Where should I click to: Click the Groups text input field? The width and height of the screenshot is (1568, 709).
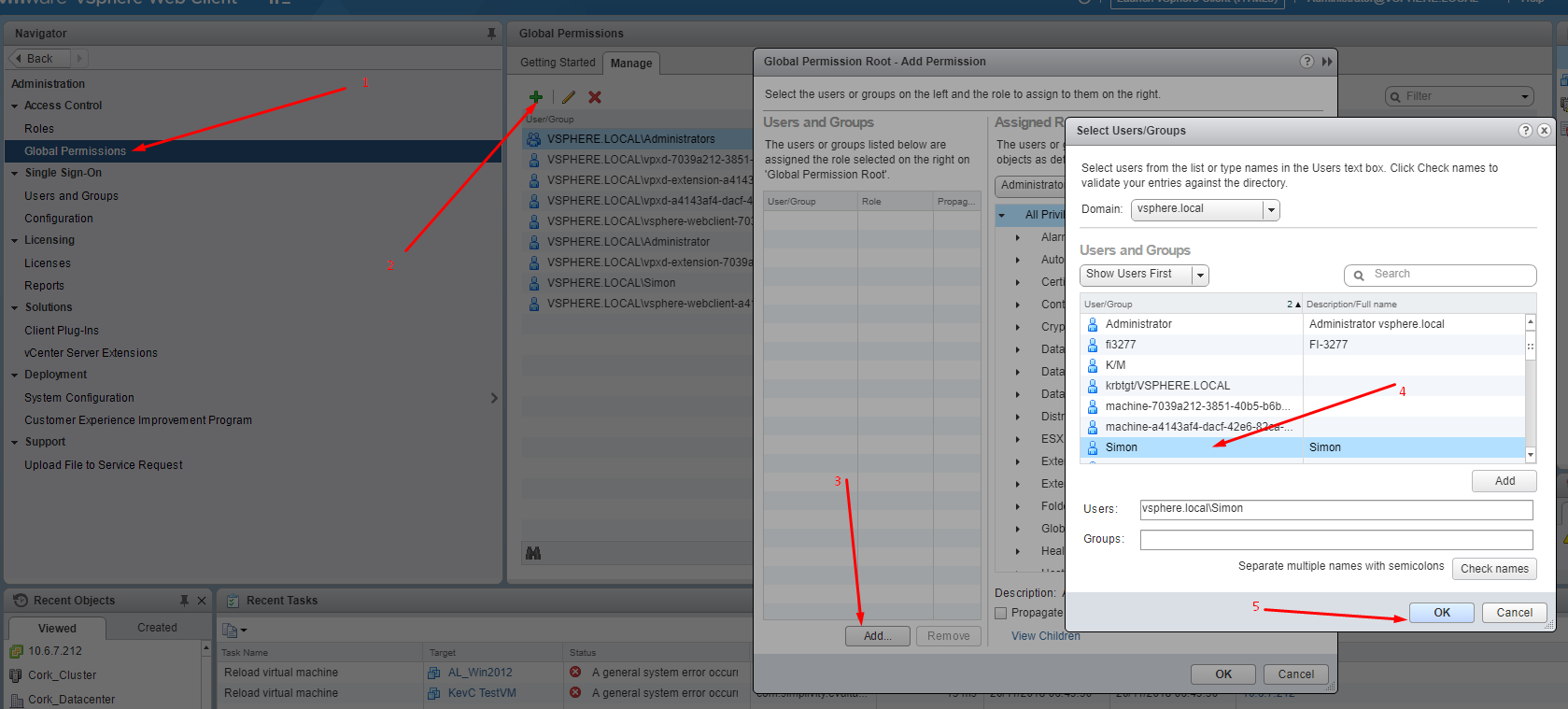[1336, 540]
